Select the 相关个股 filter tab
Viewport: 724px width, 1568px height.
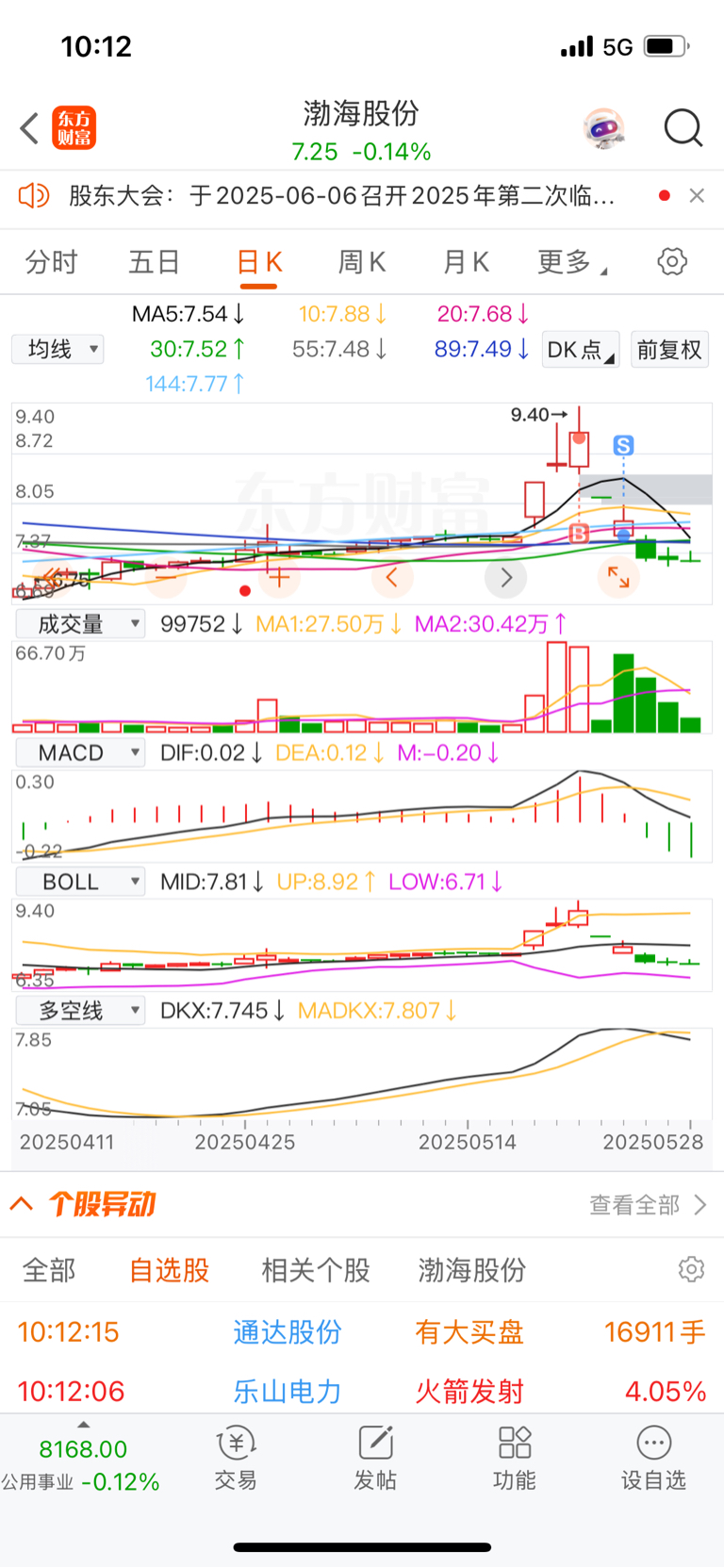(x=316, y=1270)
